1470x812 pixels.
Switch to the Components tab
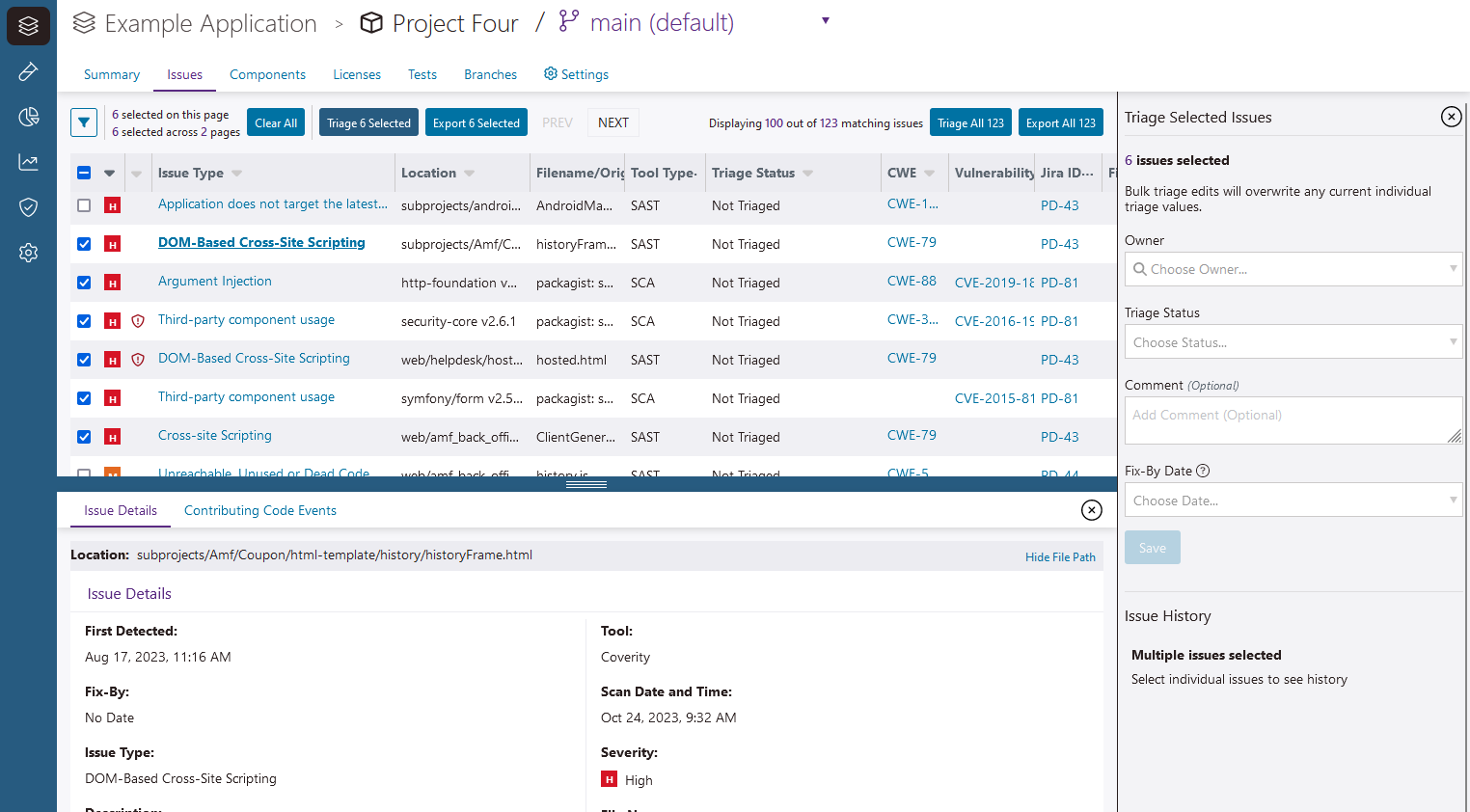point(267,75)
